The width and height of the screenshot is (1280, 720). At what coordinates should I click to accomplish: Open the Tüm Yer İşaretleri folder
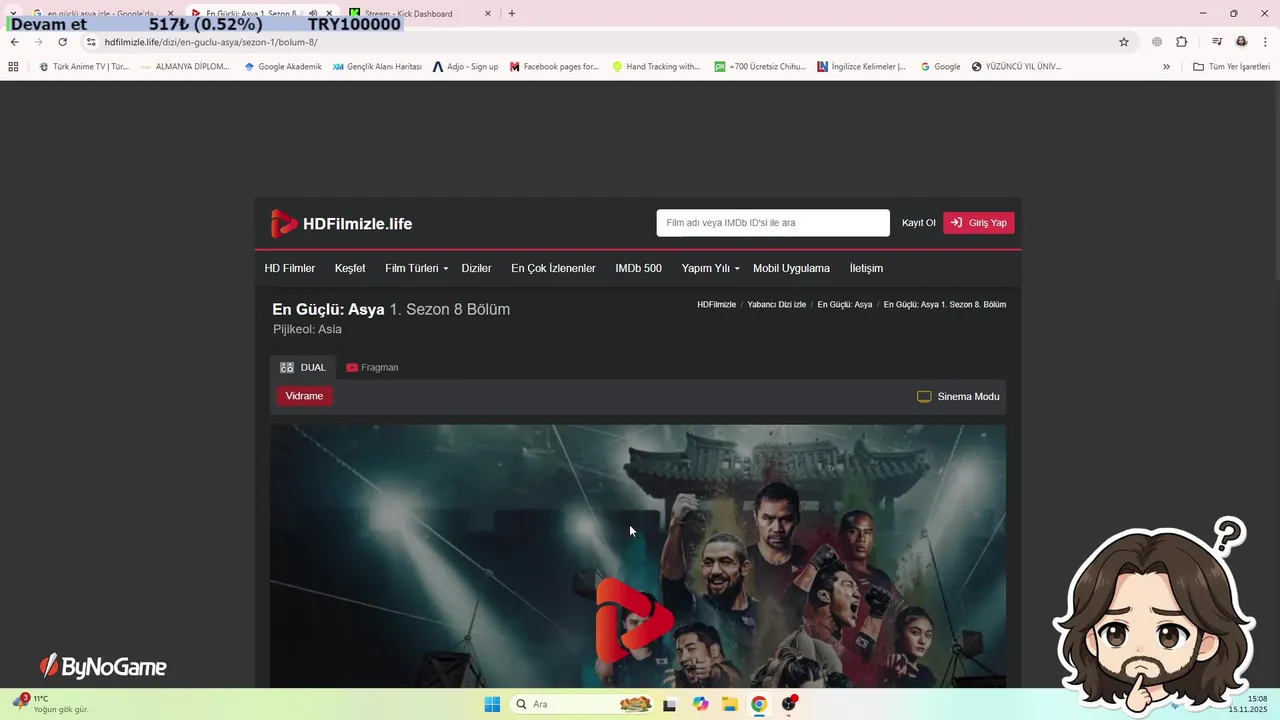coord(1231,67)
